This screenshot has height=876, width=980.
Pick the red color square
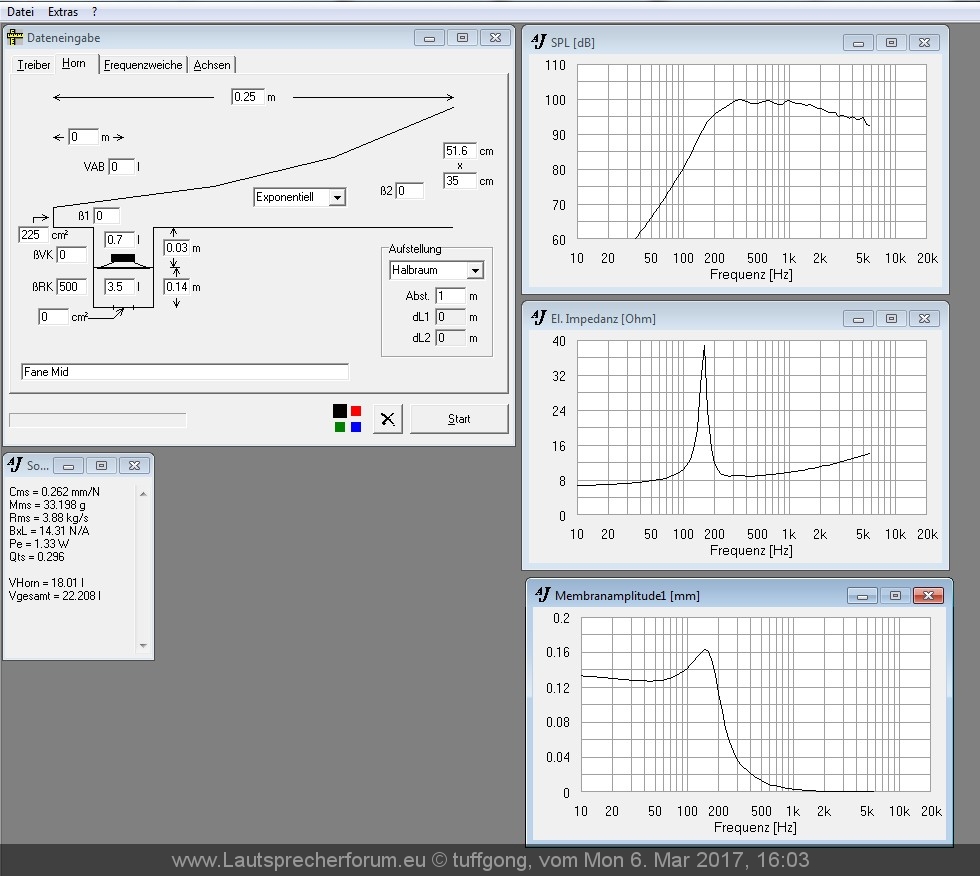(356, 411)
